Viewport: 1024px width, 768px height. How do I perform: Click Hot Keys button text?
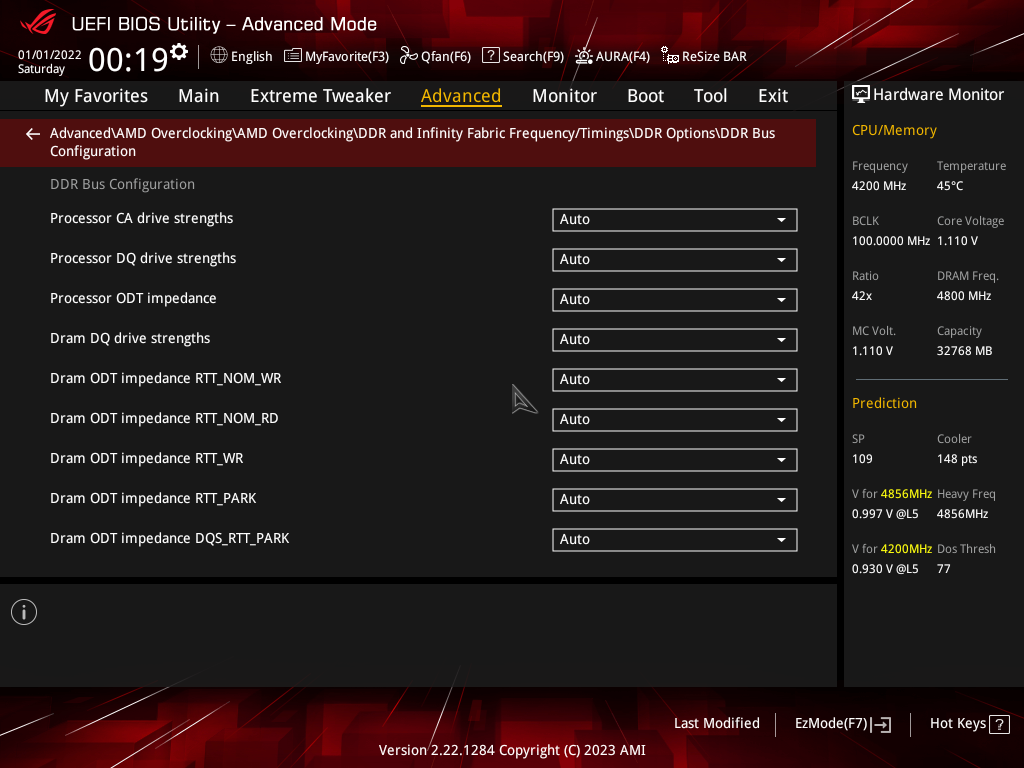pos(958,723)
